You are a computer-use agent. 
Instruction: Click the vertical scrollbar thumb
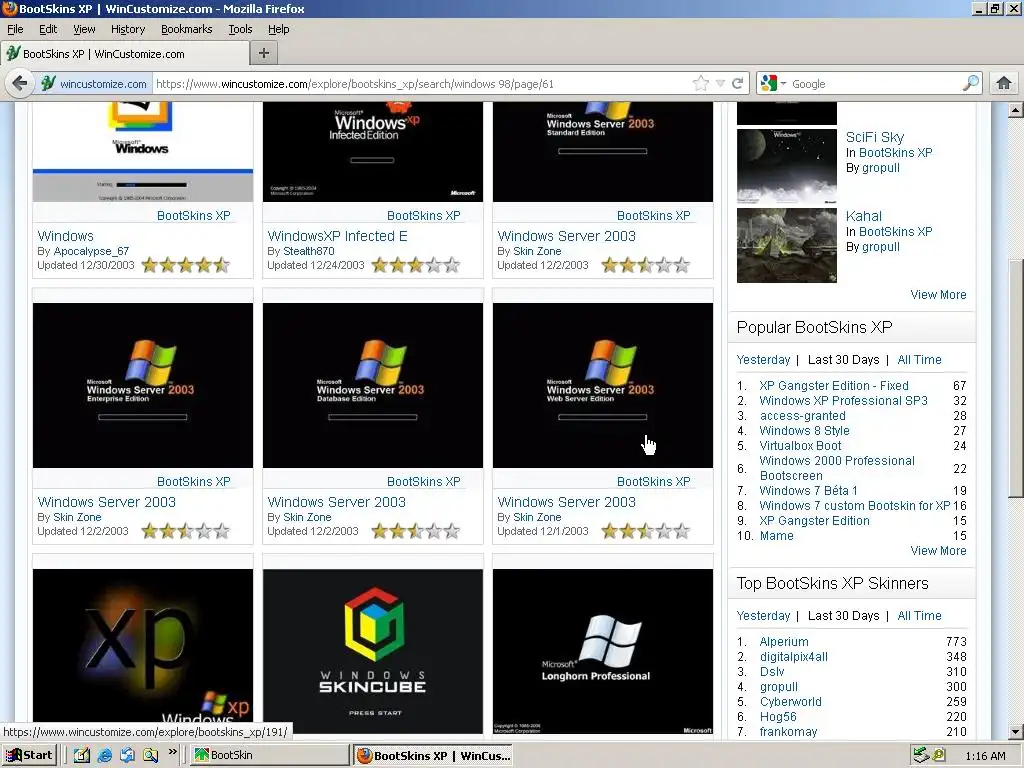pyautogui.click(x=1016, y=379)
